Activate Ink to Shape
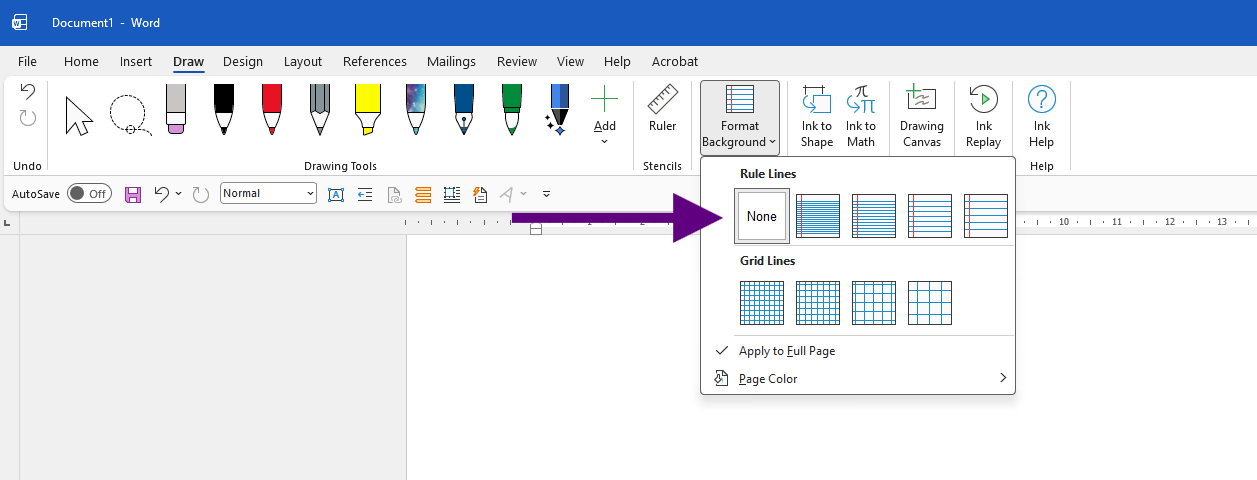Viewport: 1257px width, 480px height. [817, 117]
